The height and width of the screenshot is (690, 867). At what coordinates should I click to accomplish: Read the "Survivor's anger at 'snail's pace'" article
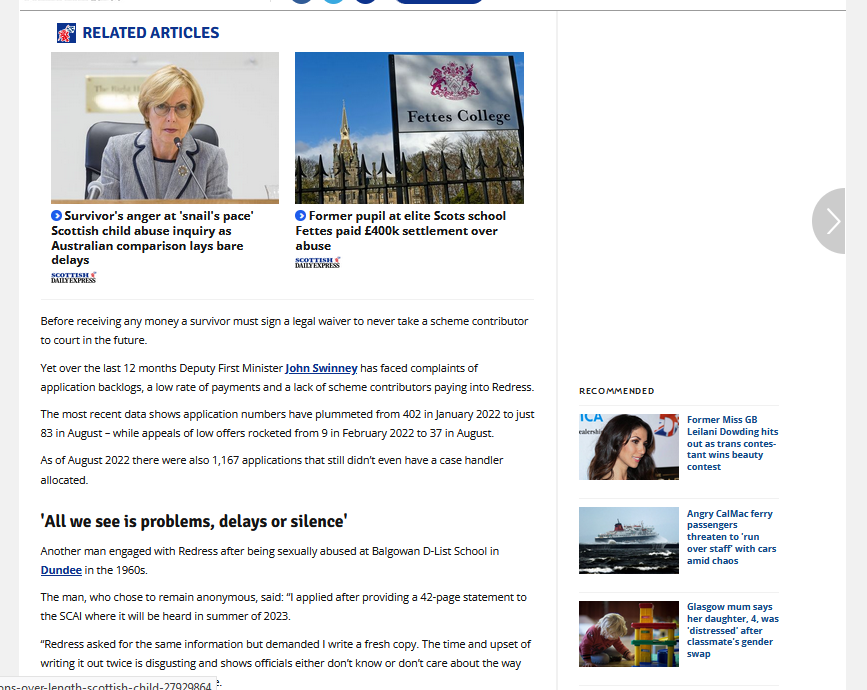[152, 238]
